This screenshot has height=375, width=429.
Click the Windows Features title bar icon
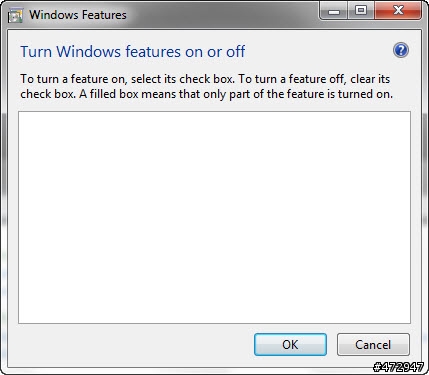point(15,15)
